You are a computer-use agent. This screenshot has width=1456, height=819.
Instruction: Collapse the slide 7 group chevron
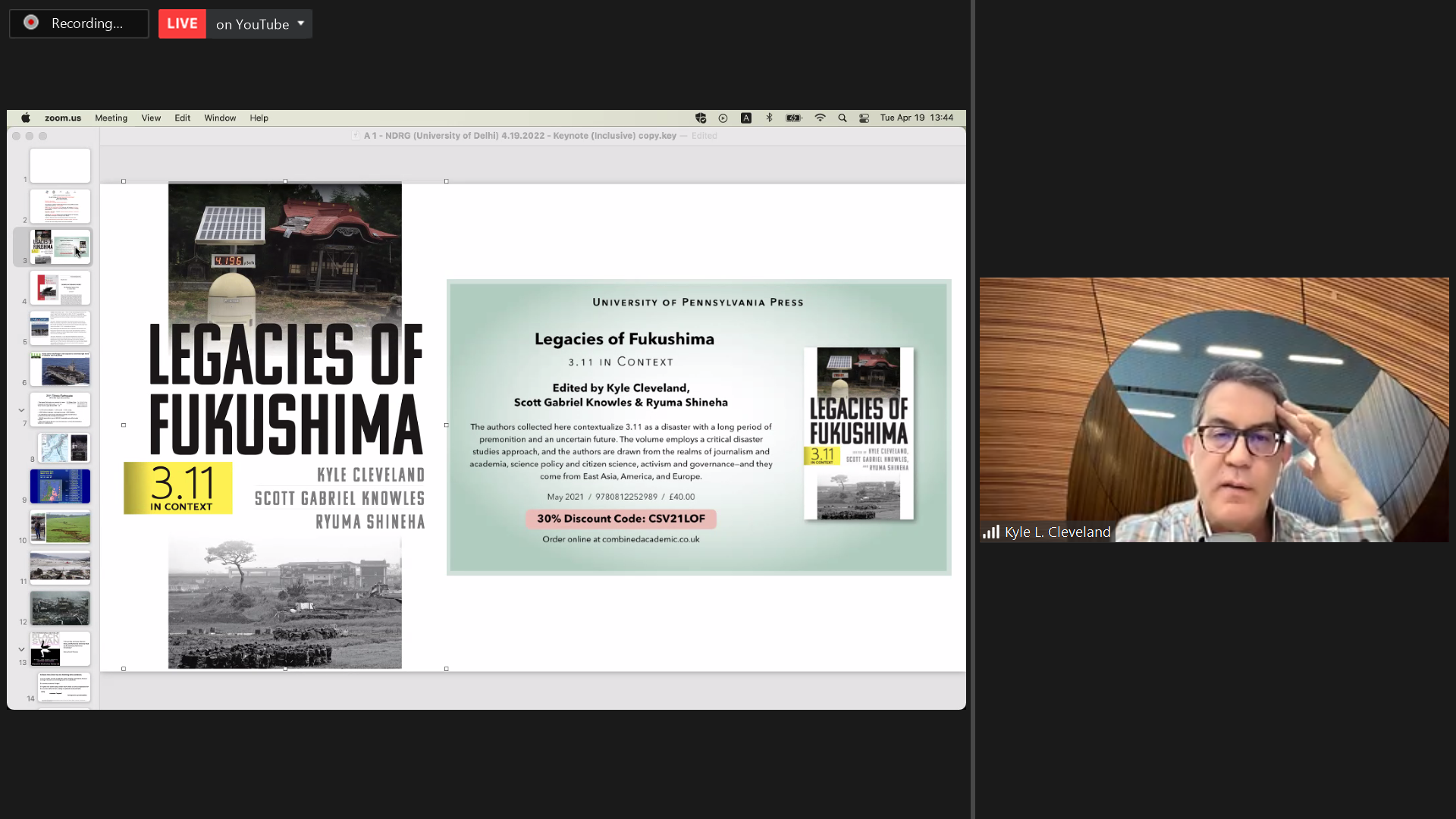coord(21,410)
